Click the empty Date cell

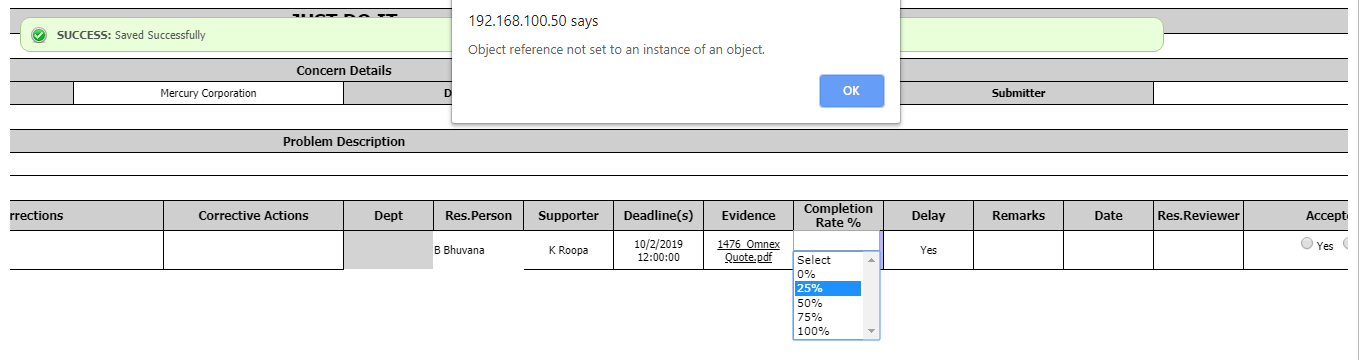1108,250
